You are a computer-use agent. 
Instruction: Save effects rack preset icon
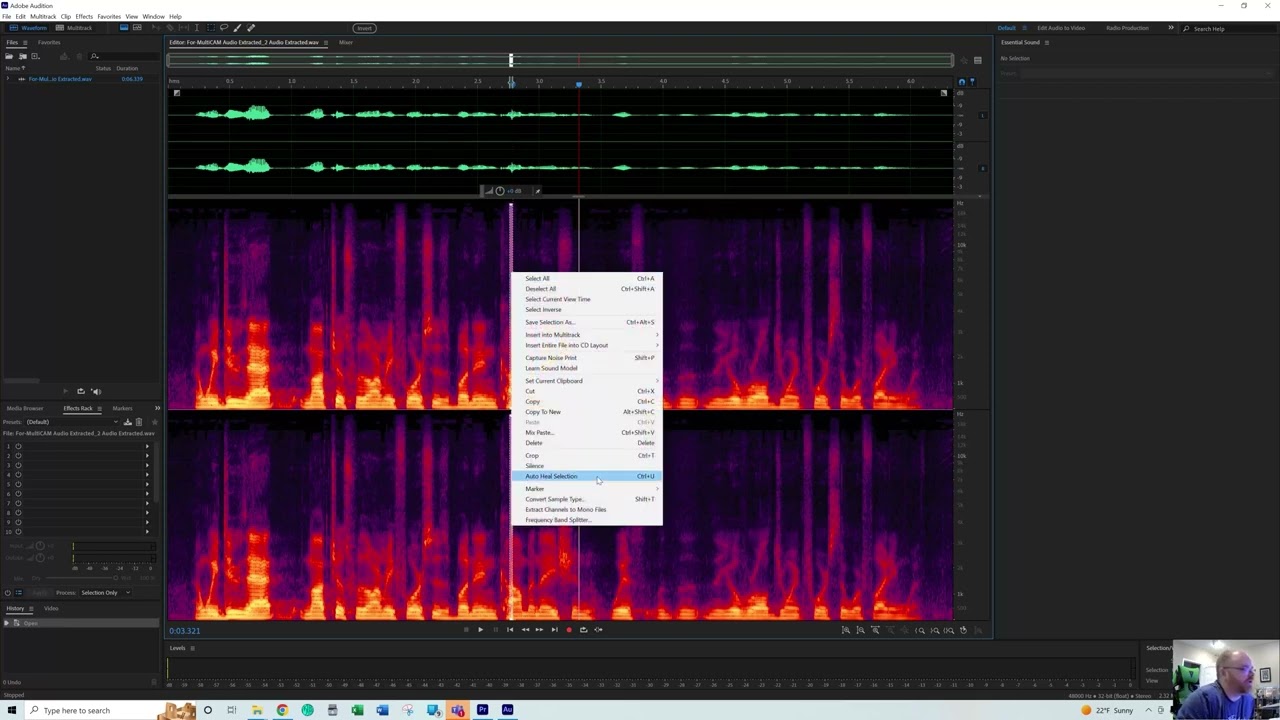tap(127, 422)
